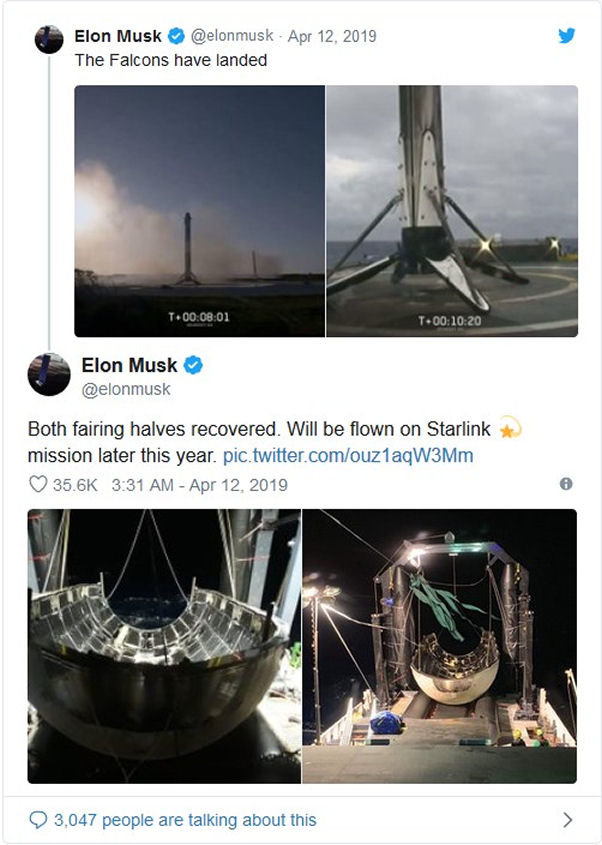This screenshot has height=845, width=602.
Task: Open the larger 'Elon Musk' profile name
Action: tap(129, 366)
